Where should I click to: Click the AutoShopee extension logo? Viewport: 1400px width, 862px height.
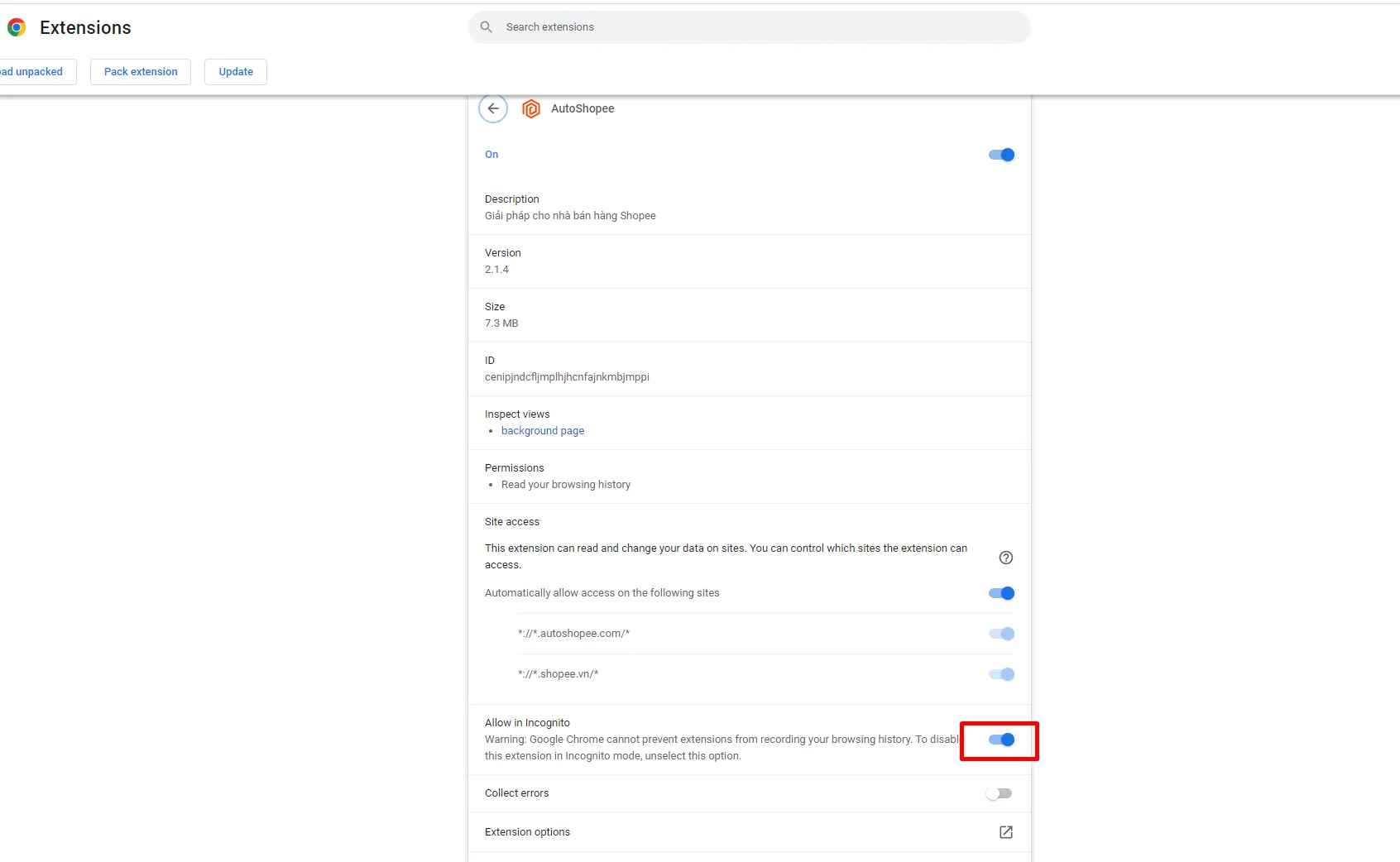click(x=531, y=108)
